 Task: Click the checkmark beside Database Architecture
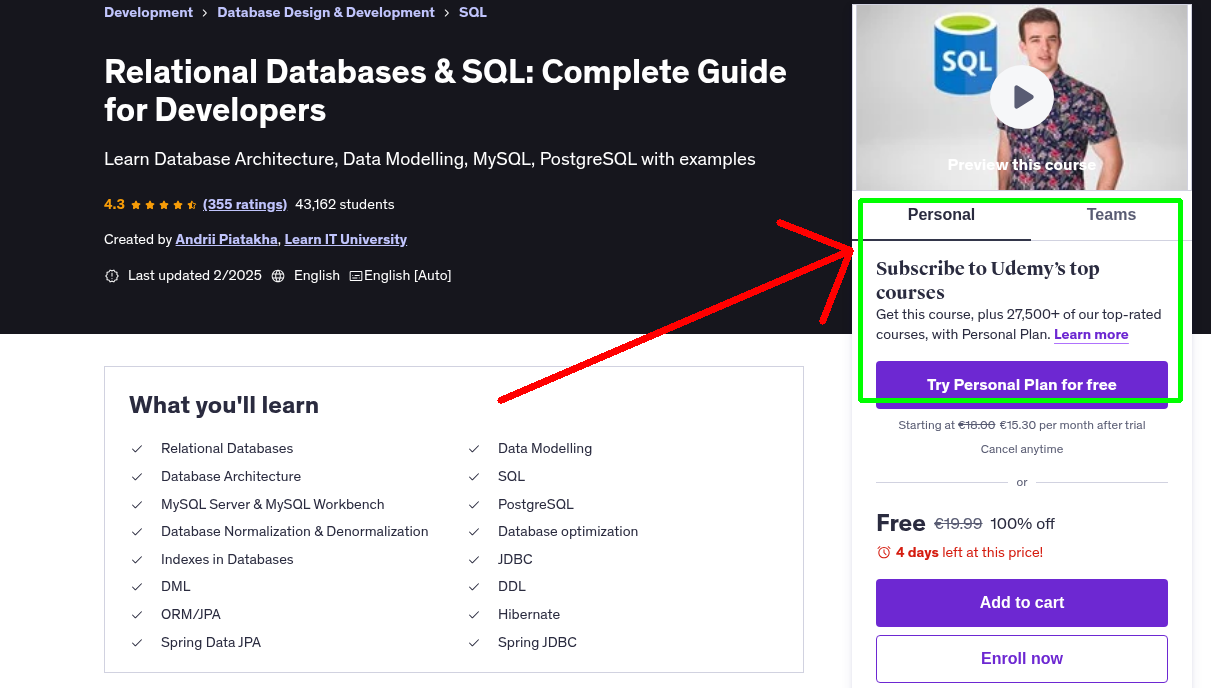click(136, 477)
